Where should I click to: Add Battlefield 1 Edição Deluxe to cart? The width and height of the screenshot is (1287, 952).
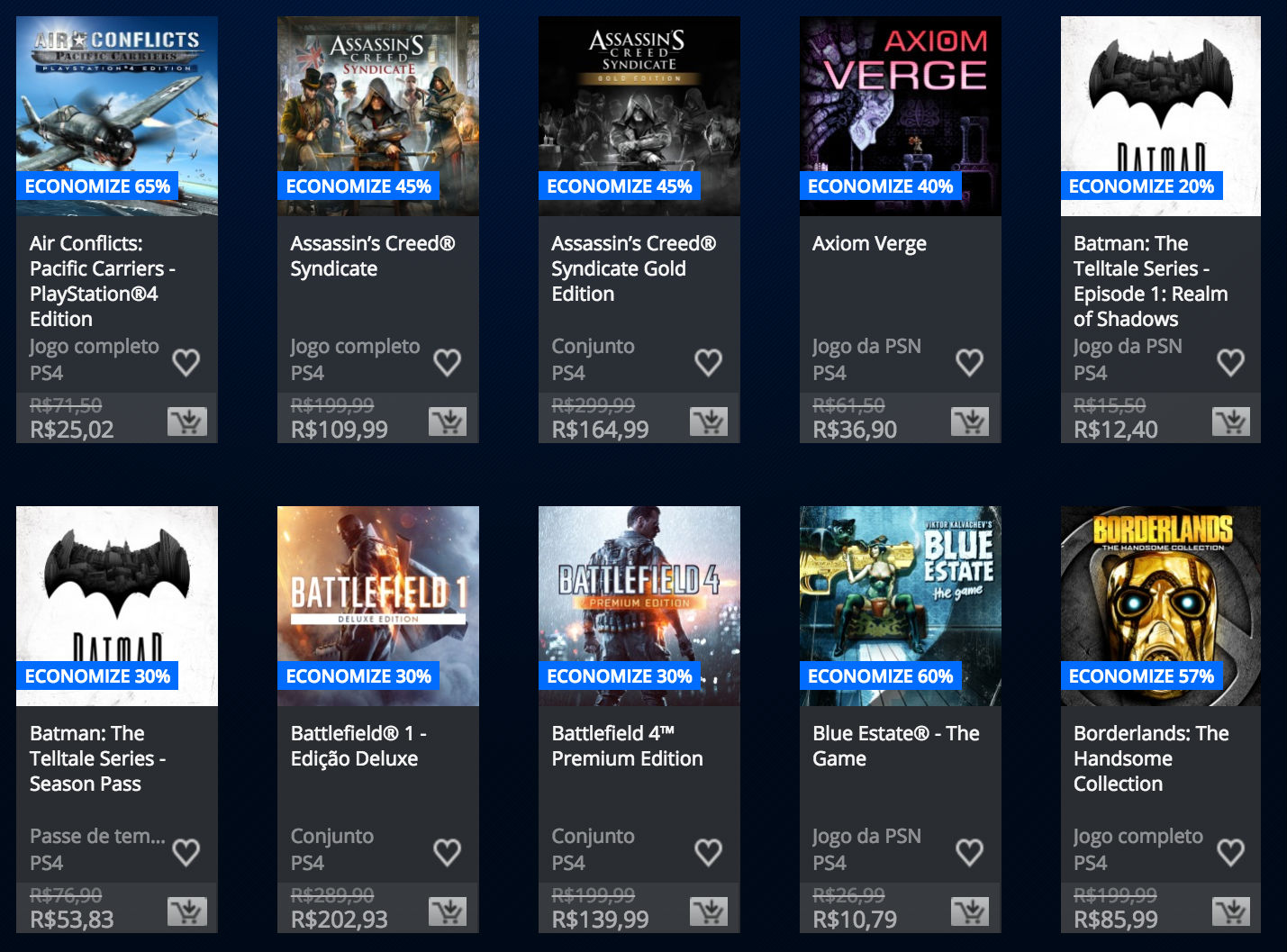pos(448,911)
